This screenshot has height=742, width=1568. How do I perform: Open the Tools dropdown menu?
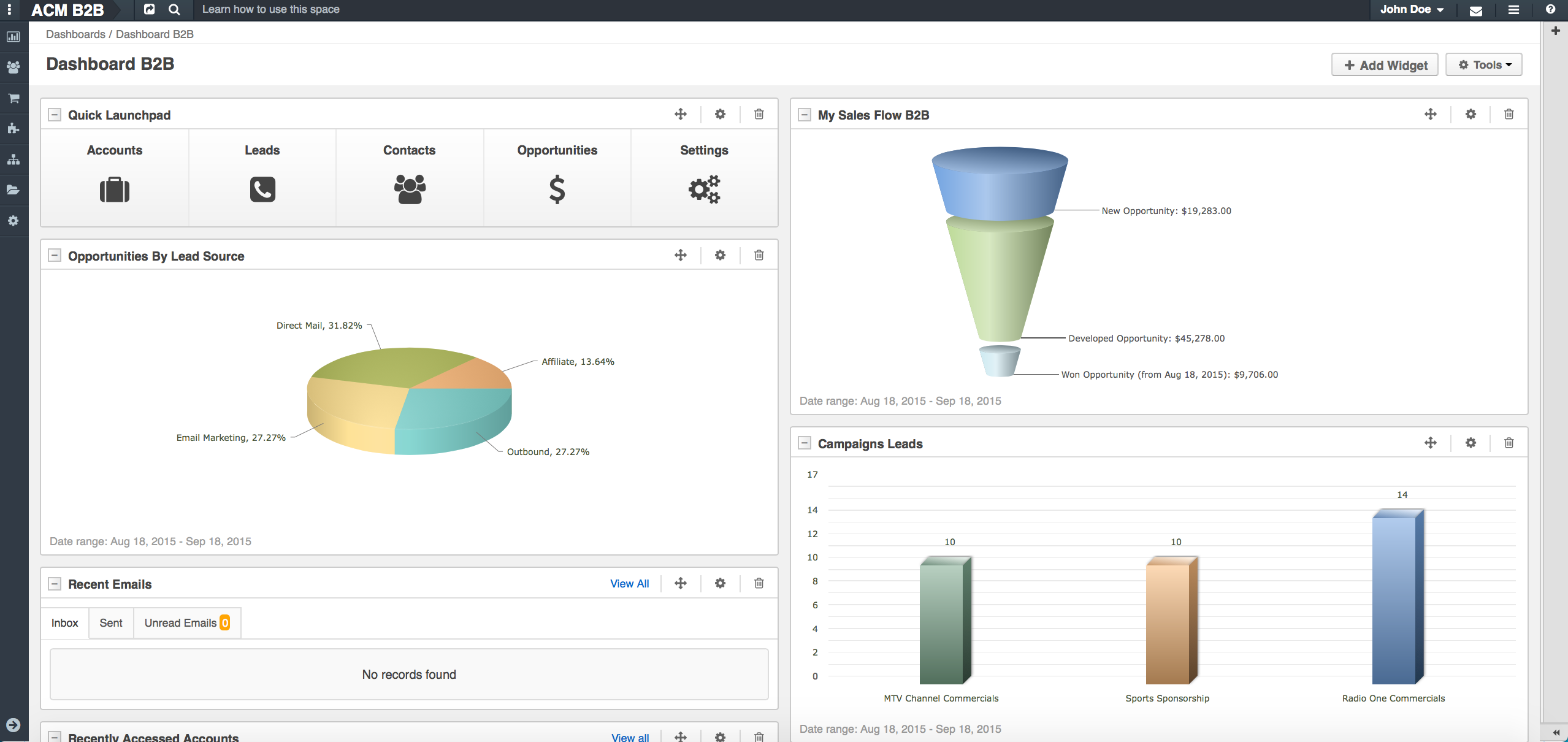1484,65
